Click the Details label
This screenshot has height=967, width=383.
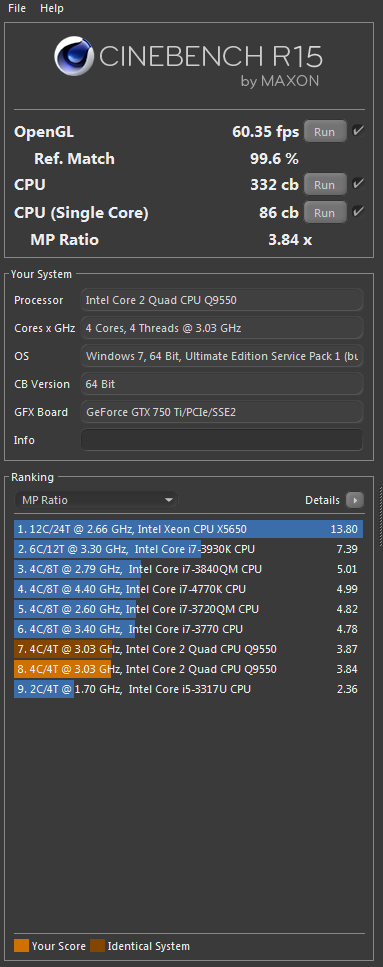point(323,500)
